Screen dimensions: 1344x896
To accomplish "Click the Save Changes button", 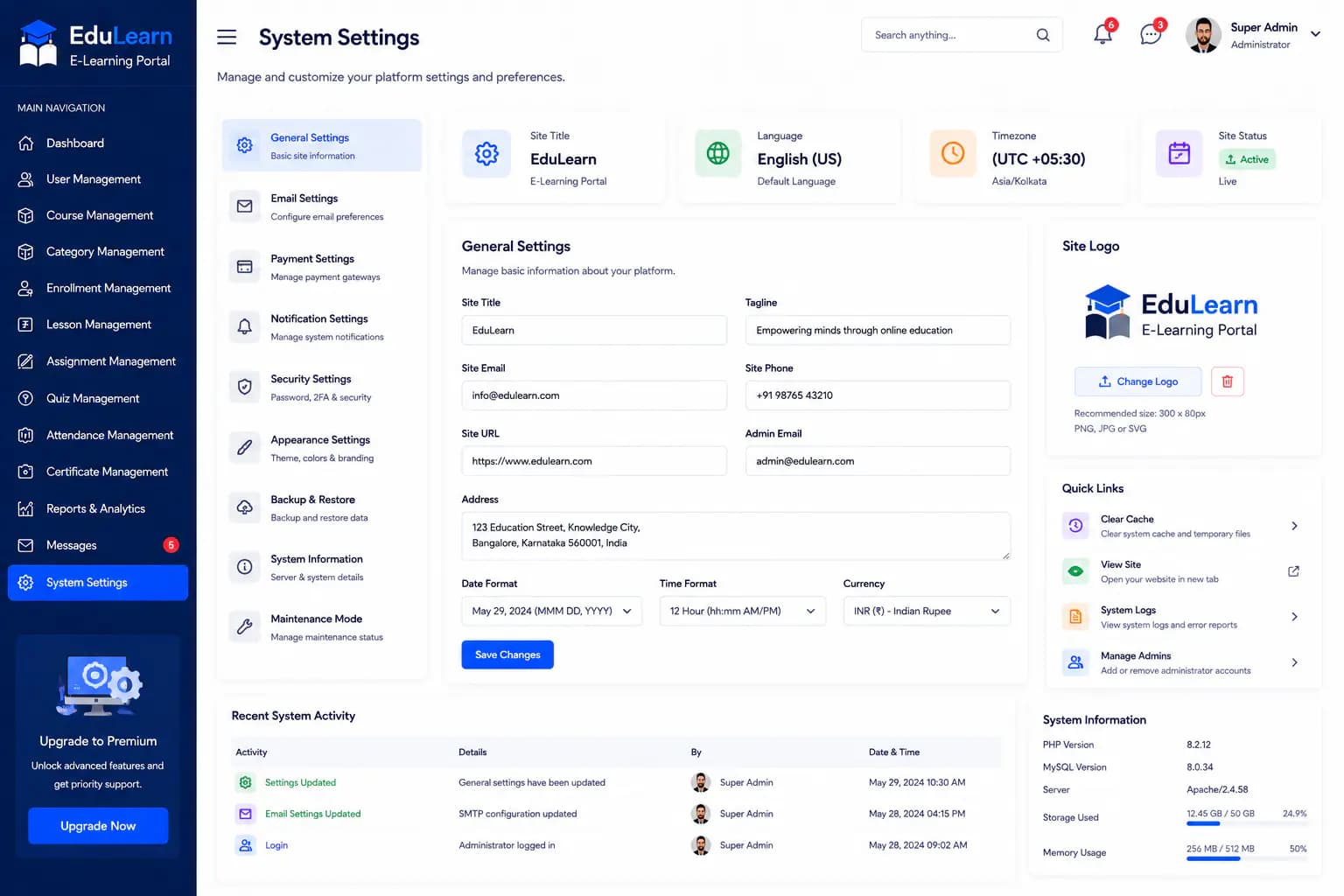I will tap(507, 654).
